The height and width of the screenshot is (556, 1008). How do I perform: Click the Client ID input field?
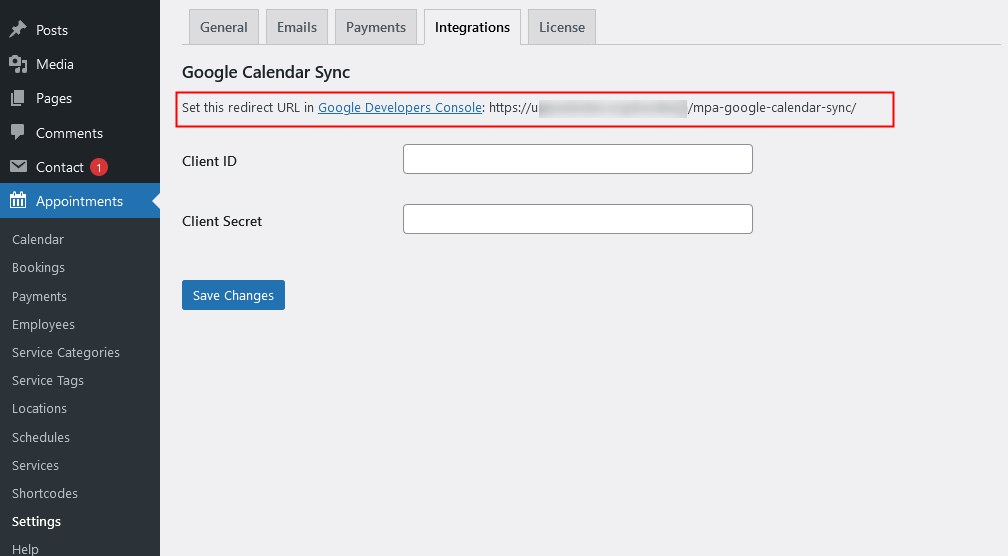578,159
